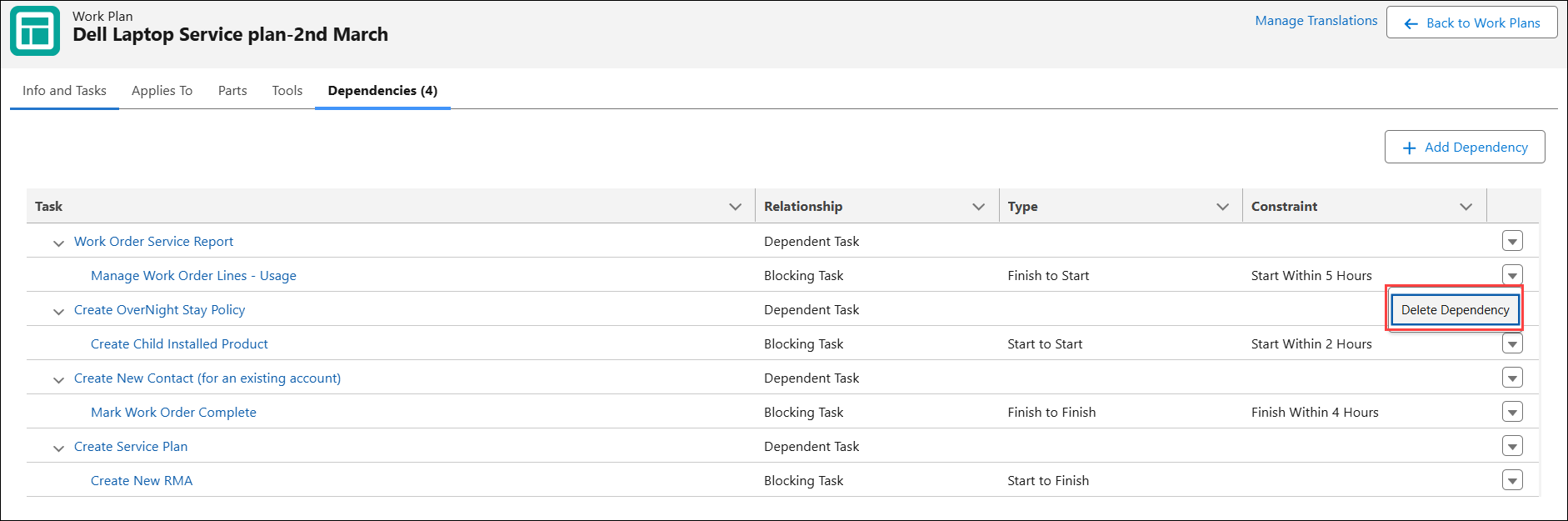The width and height of the screenshot is (1568, 521).
Task: Select the Dependencies (4) tab
Action: point(382,90)
